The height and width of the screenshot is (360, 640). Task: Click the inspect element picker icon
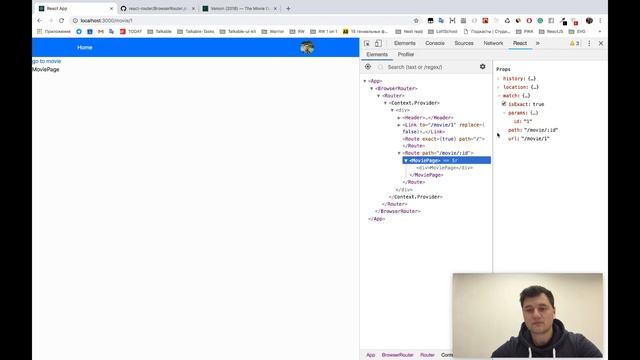click(x=367, y=43)
